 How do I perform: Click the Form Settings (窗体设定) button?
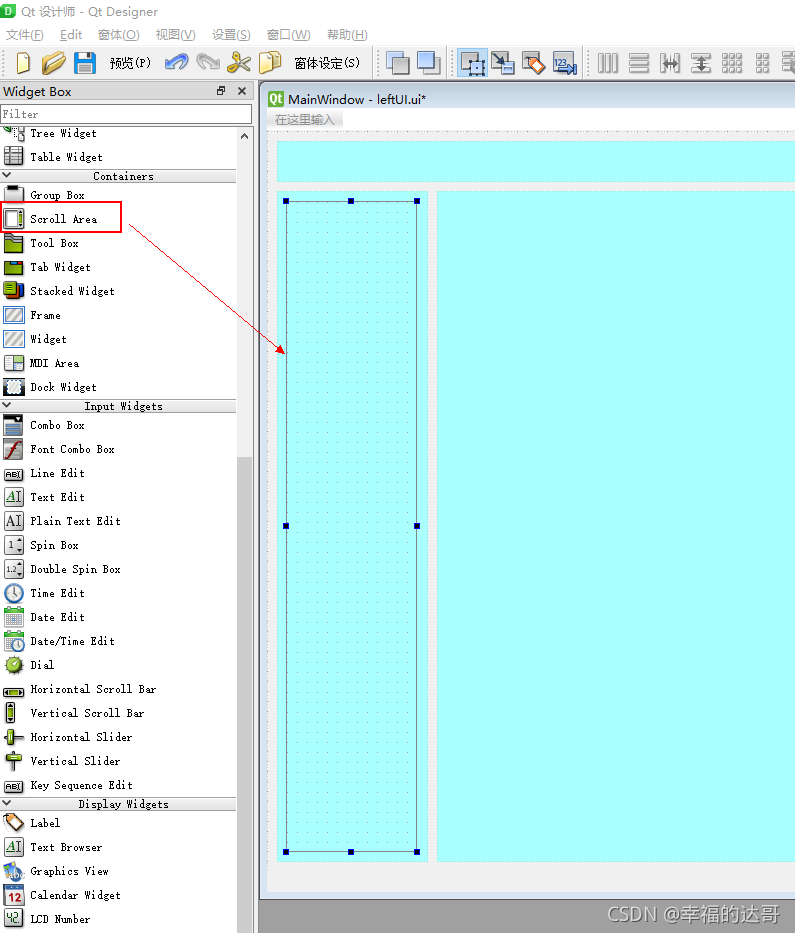pos(327,62)
